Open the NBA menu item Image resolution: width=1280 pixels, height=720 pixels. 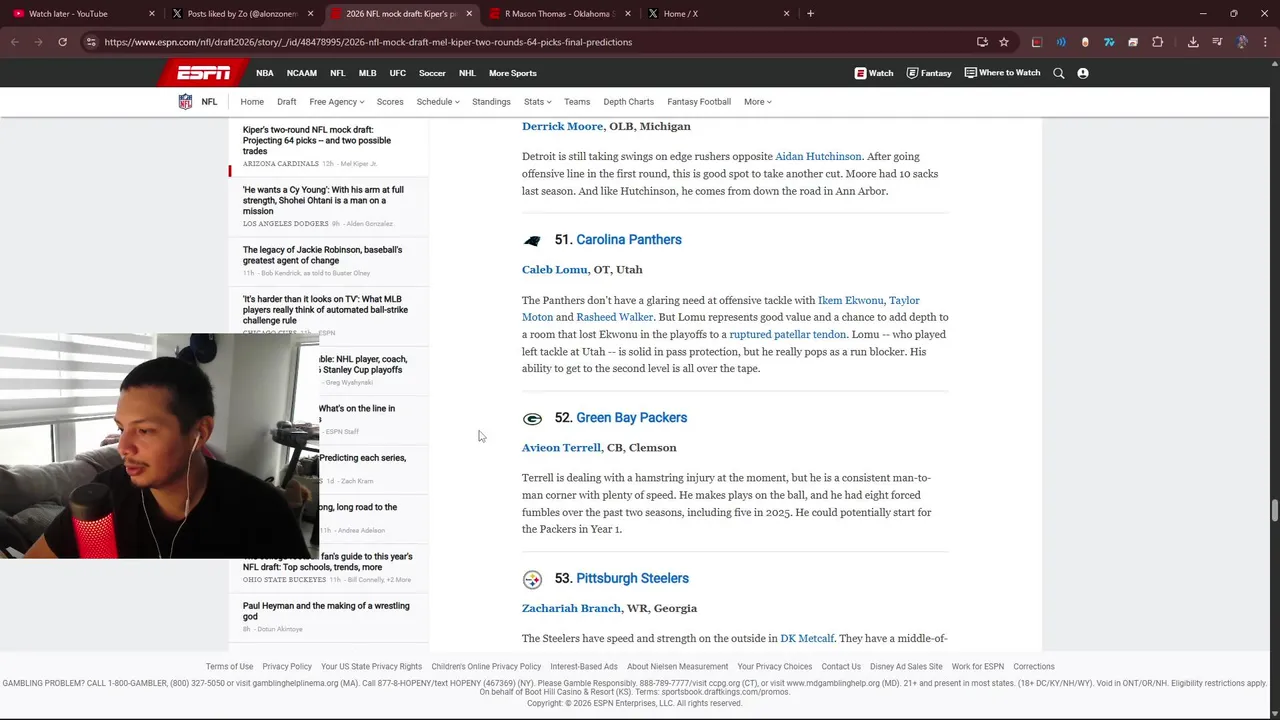point(264,73)
